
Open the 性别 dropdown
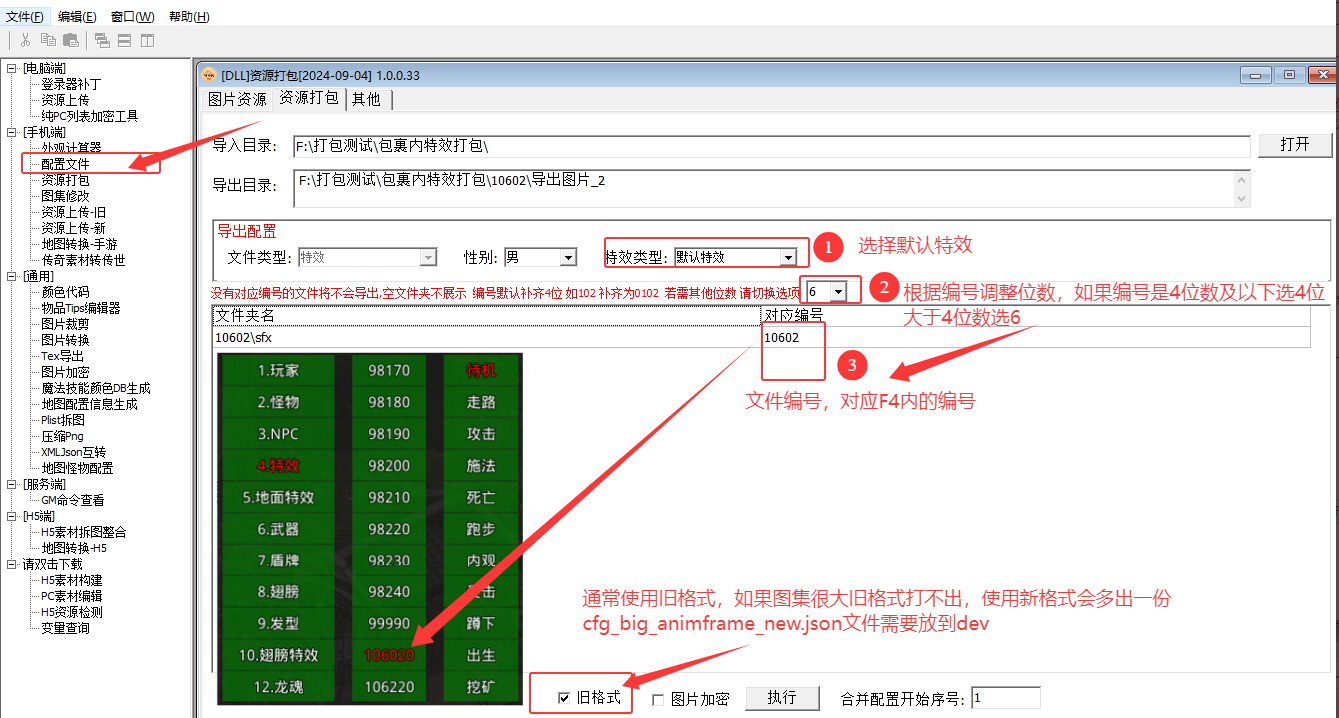point(568,257)
